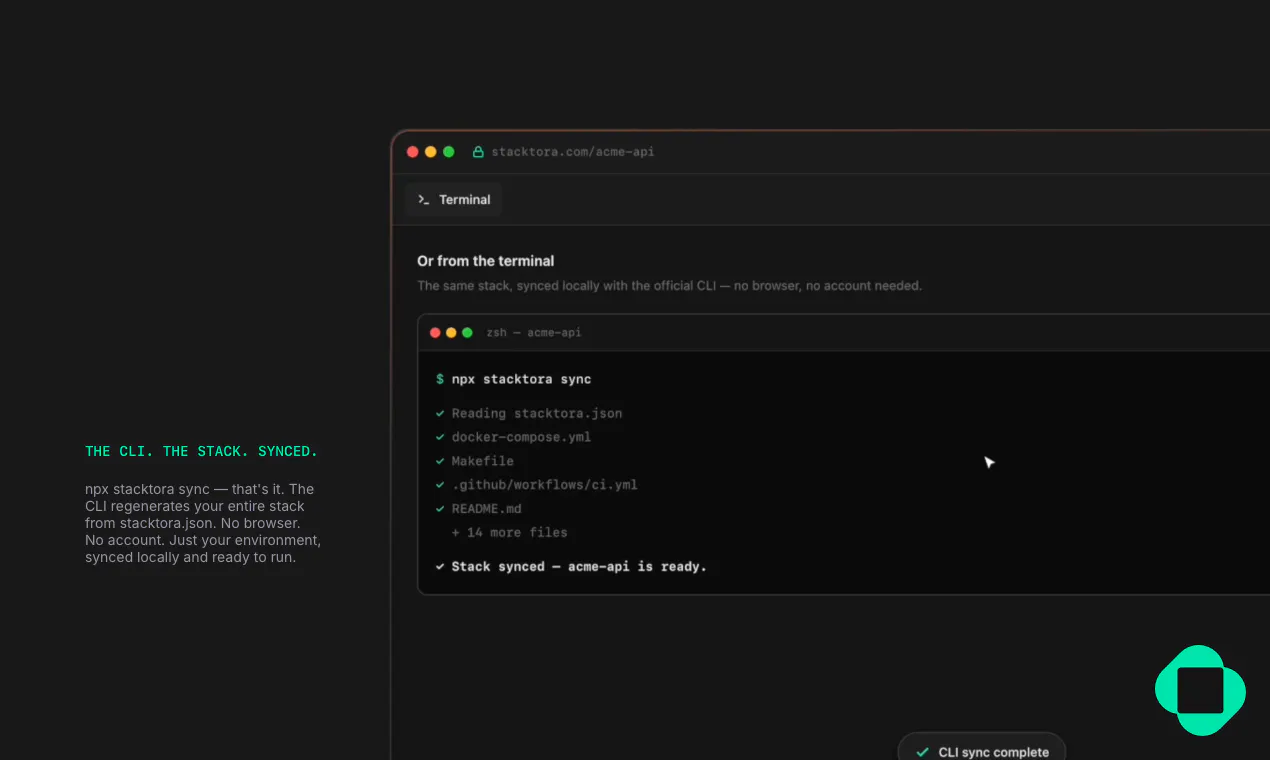
Task: Click THE CLI. THE STACK. SYNCED. headline
Action: (x=201, y=452)
